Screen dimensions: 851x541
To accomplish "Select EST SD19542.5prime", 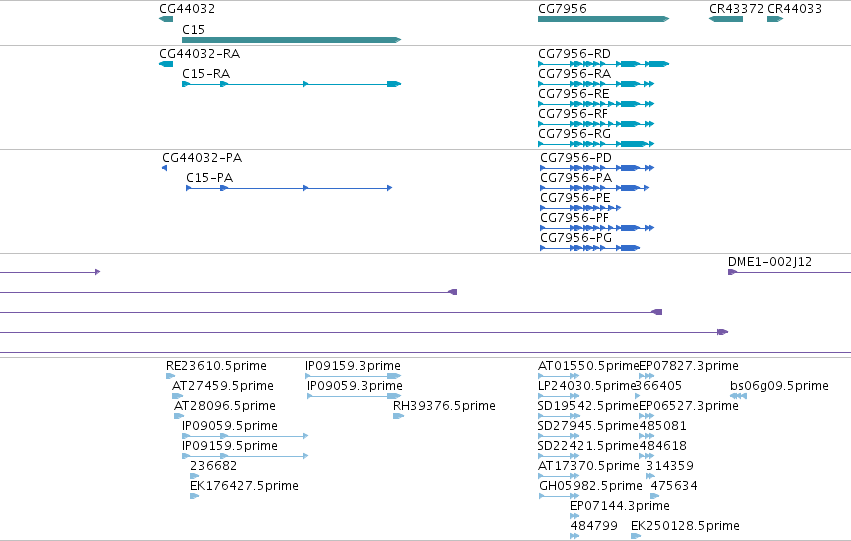I will click(x=558, y=416).
